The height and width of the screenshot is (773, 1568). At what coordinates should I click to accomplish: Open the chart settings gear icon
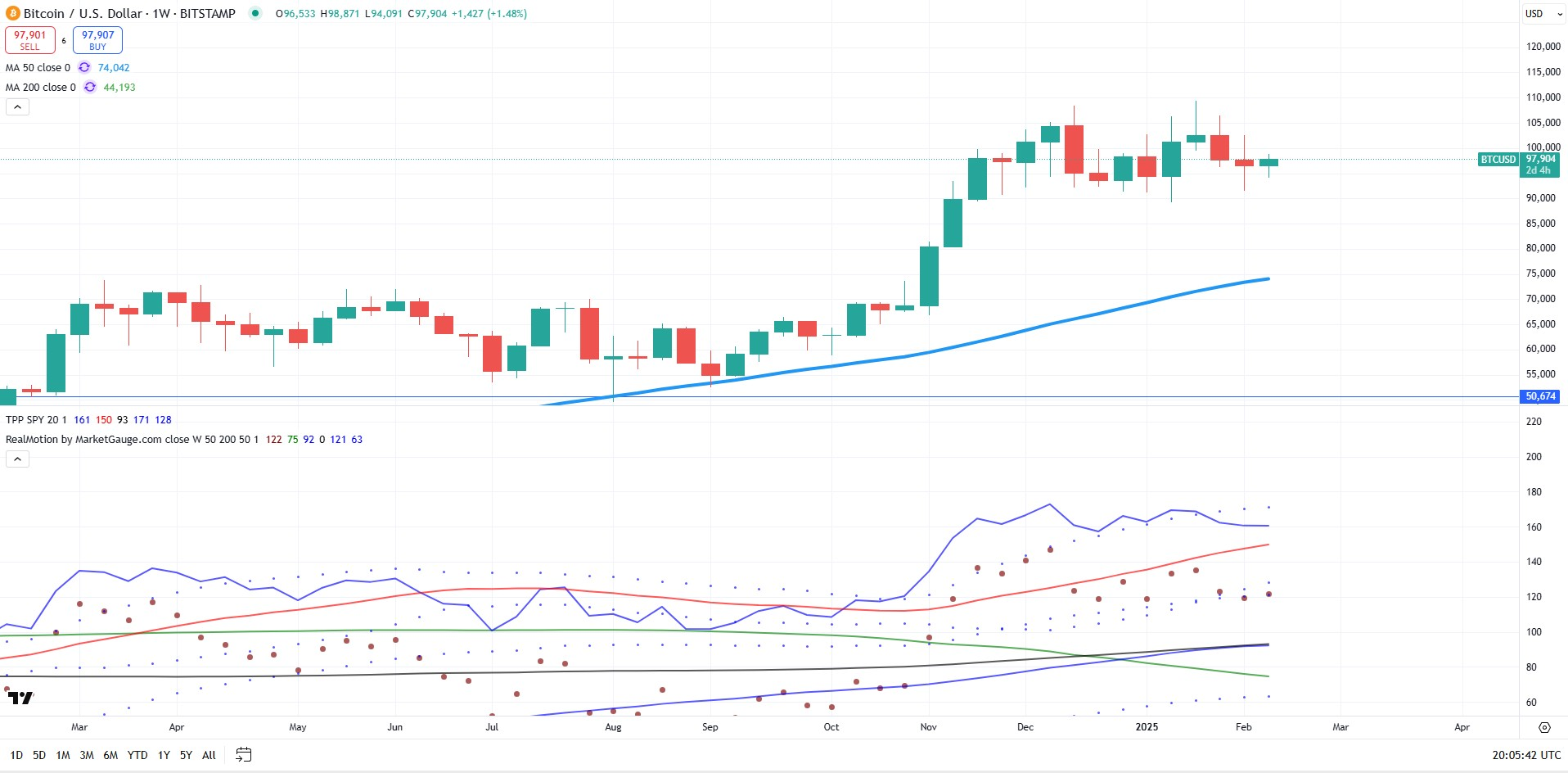click(x=1544, y=727)
